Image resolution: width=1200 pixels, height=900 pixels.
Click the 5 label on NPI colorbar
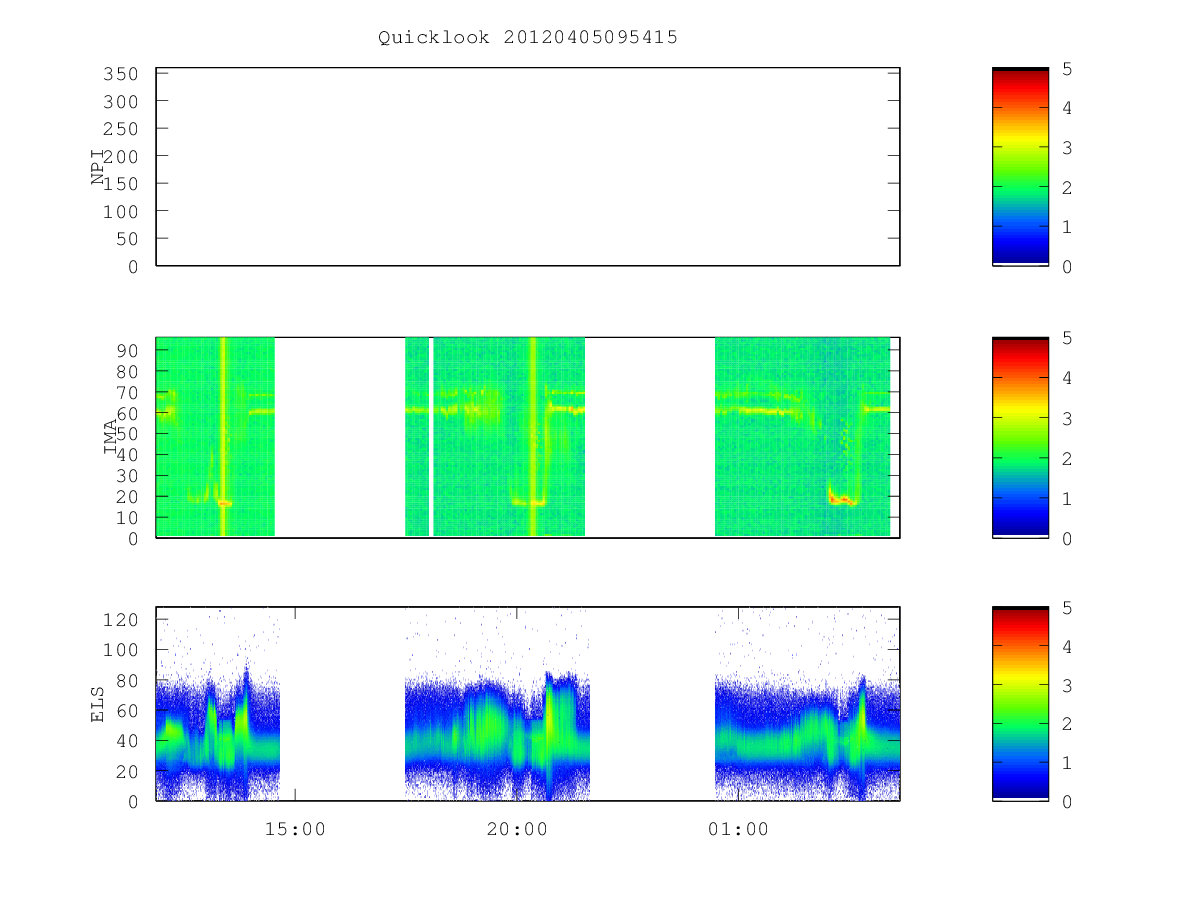1067,69
